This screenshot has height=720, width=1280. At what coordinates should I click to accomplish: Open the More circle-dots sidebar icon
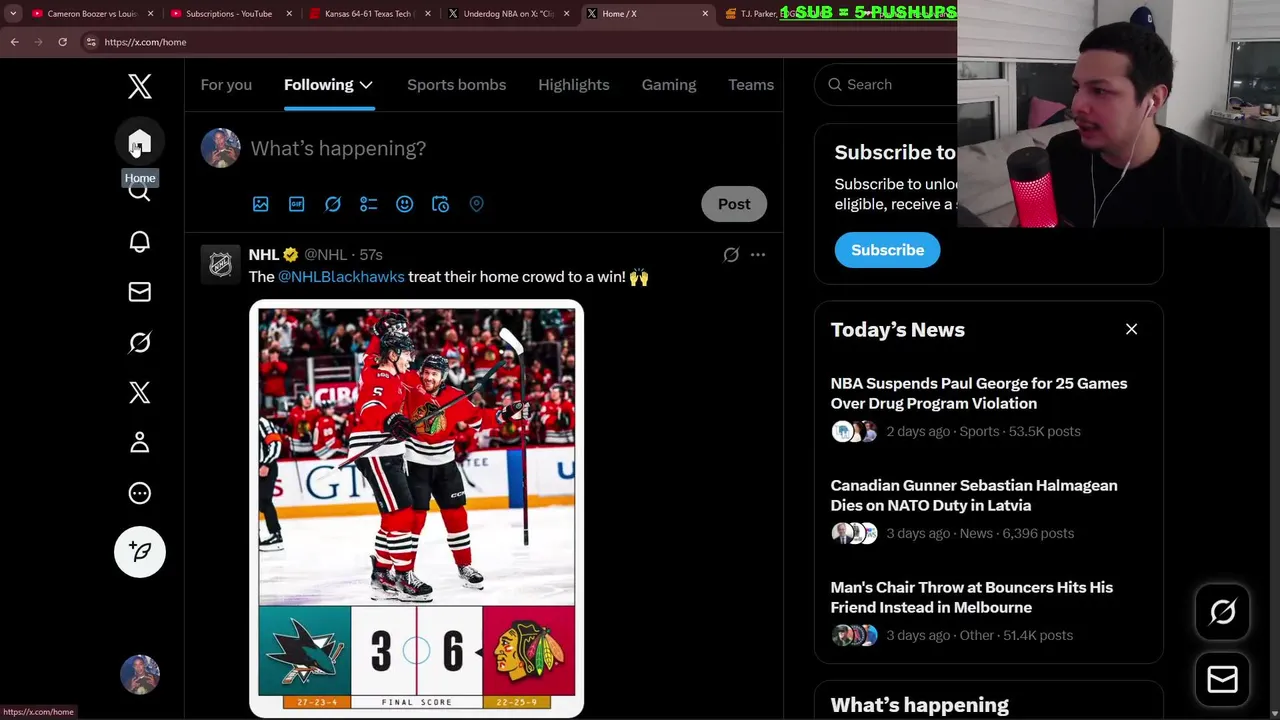click(x=140, y=493)
